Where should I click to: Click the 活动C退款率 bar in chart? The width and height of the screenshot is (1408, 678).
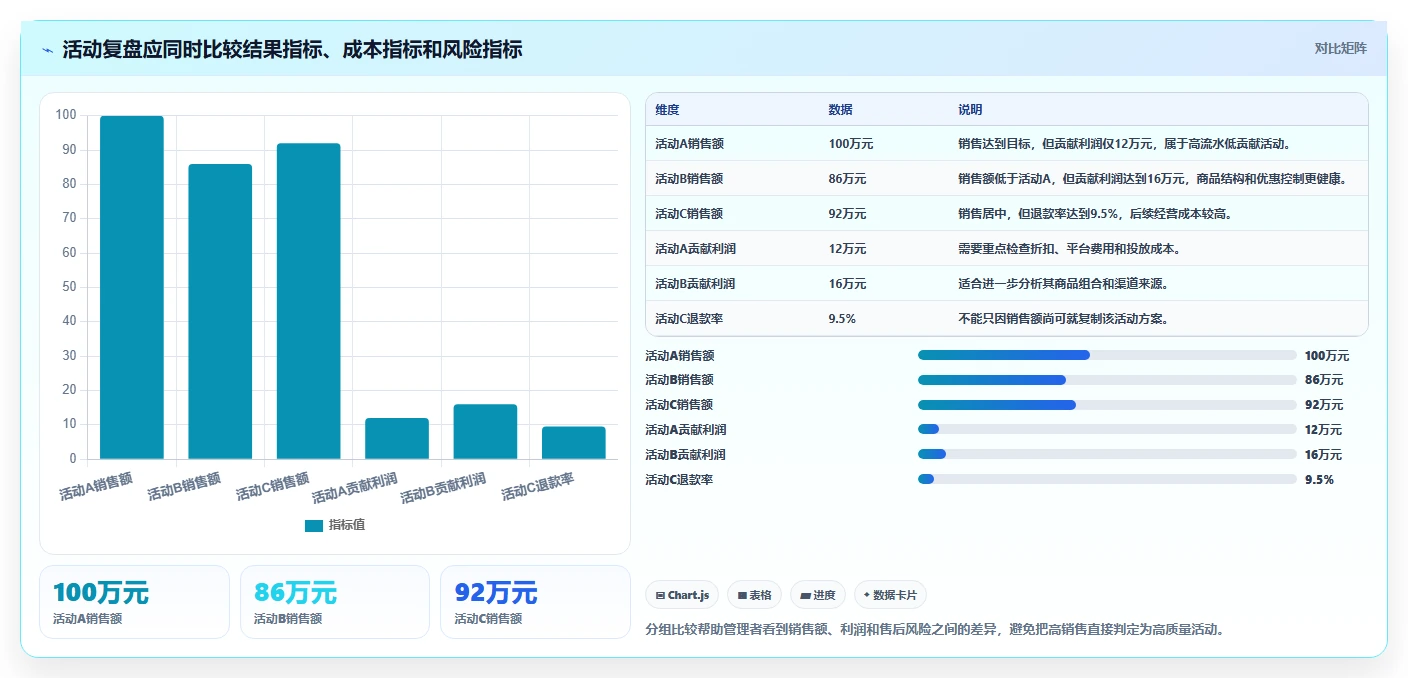[574, 443]
